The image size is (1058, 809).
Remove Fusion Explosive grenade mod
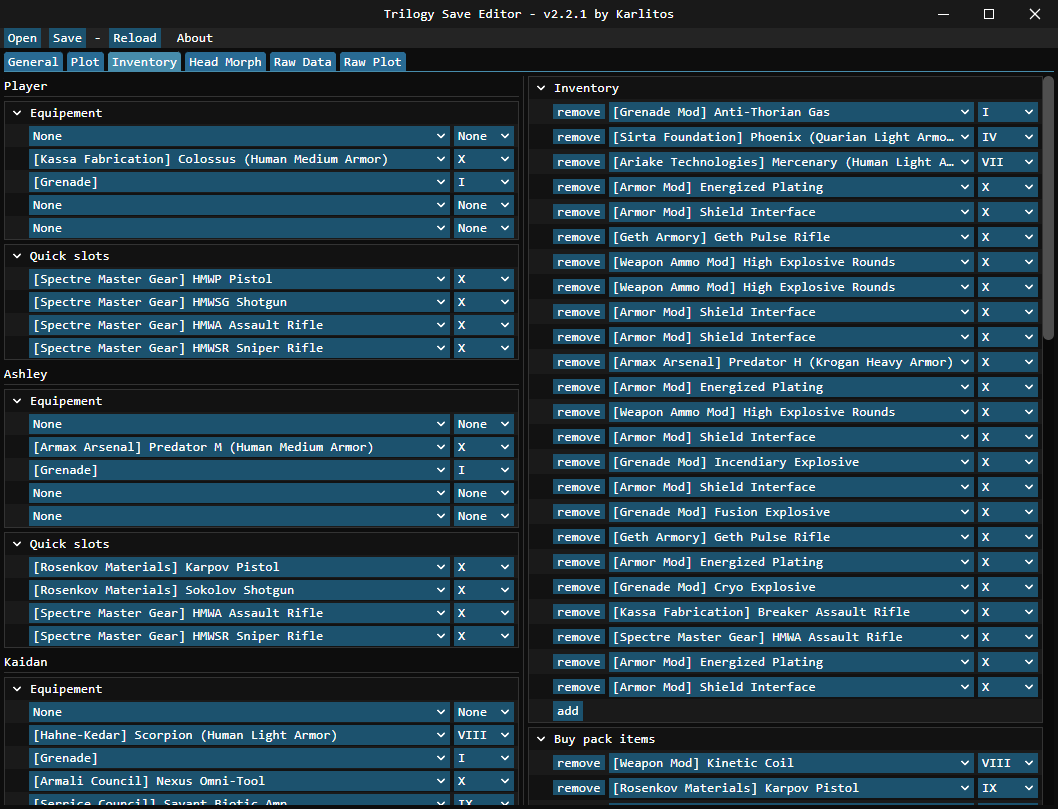pyautogui.click(x=578, y=512)
